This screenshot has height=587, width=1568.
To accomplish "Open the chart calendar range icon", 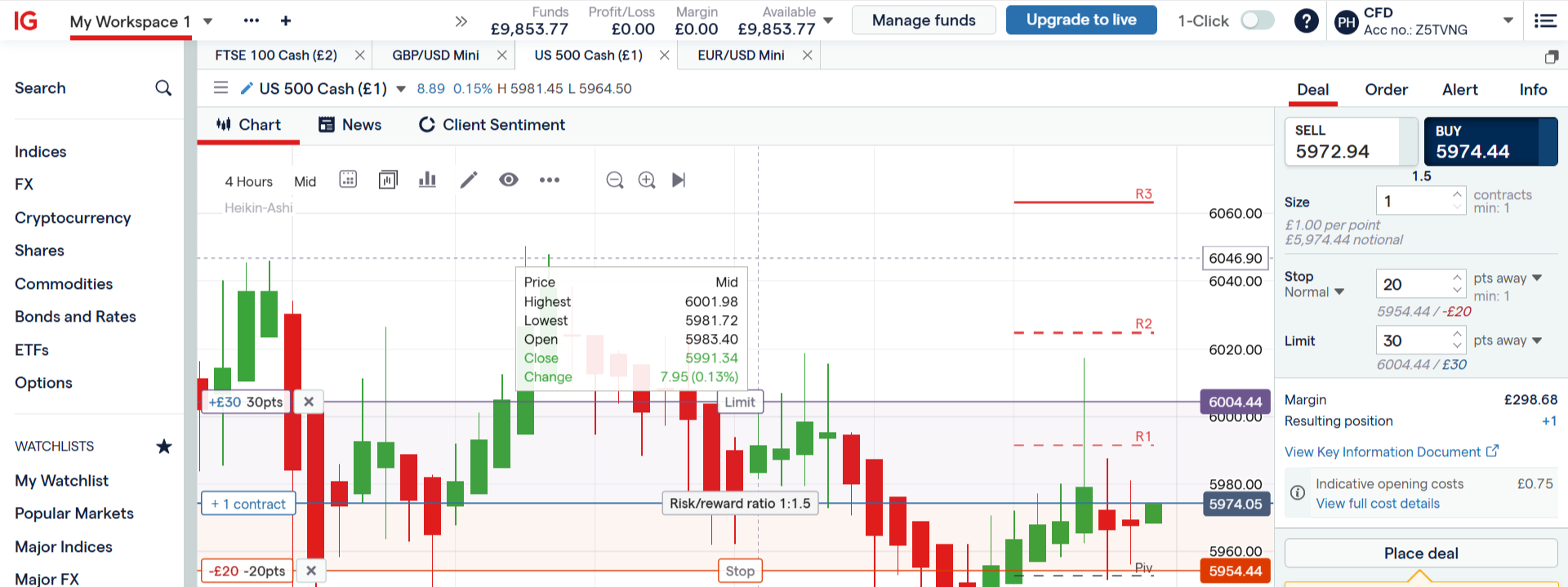I will 348,180.
